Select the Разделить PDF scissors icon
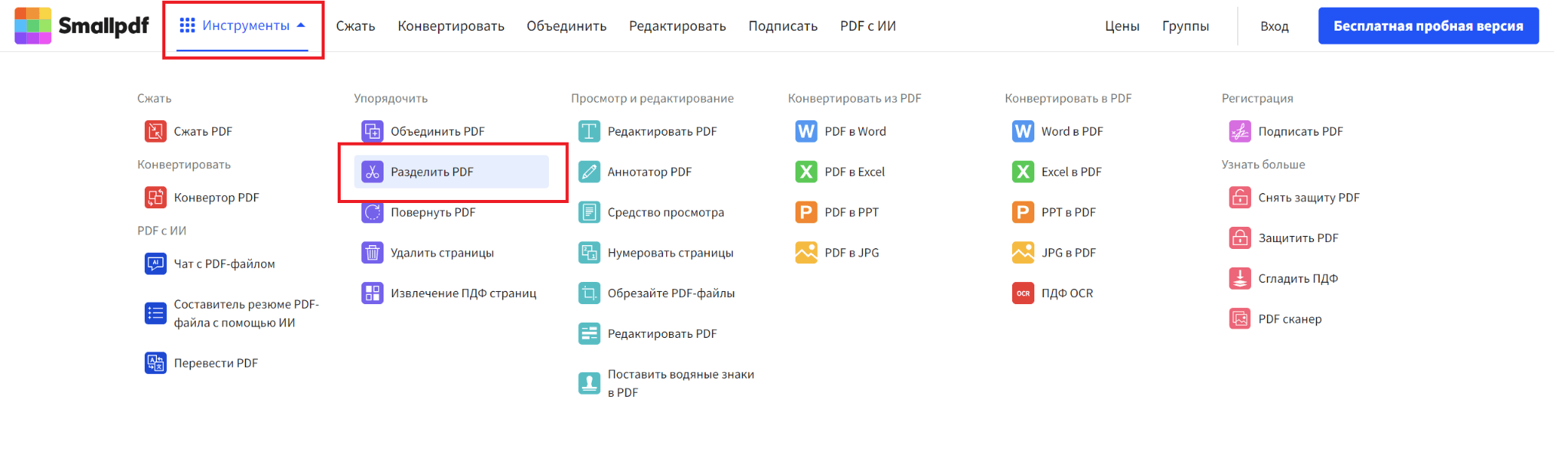1568x452 pixels. coord(372,172)
